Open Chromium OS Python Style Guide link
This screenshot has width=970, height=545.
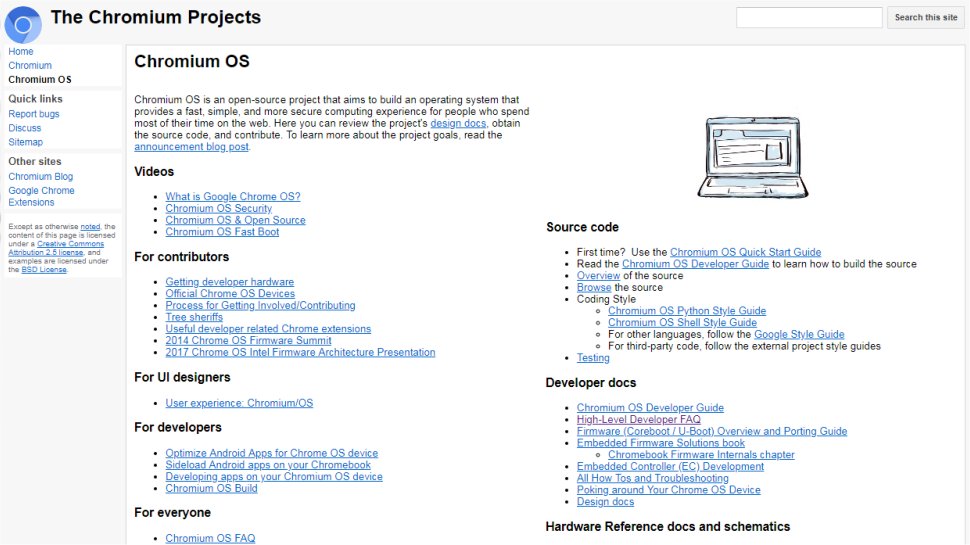point(687,311)
